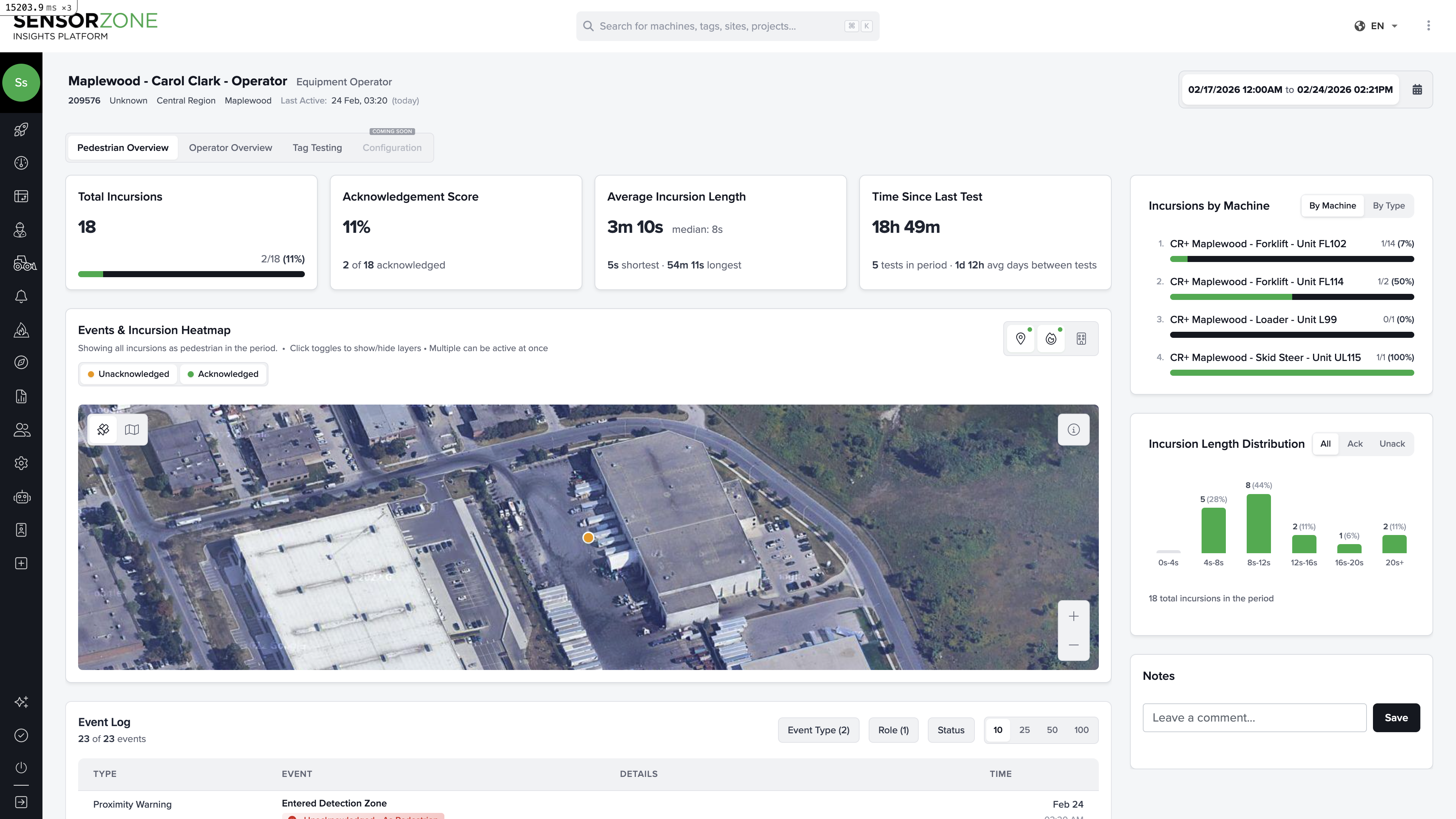Open the AI assistant robot icon
1456x819 pixels.
tap(21, 497)
